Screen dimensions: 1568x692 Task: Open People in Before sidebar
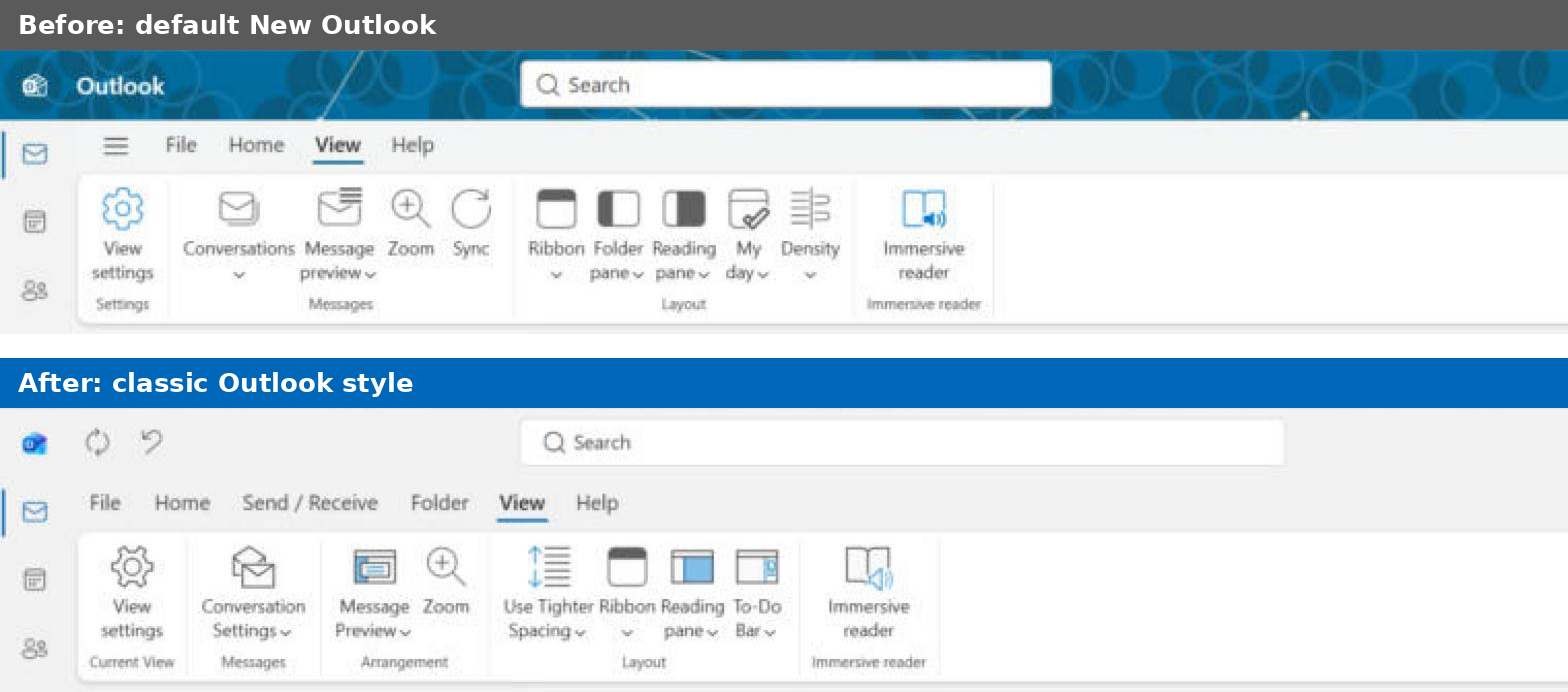[x=35, y=291]
